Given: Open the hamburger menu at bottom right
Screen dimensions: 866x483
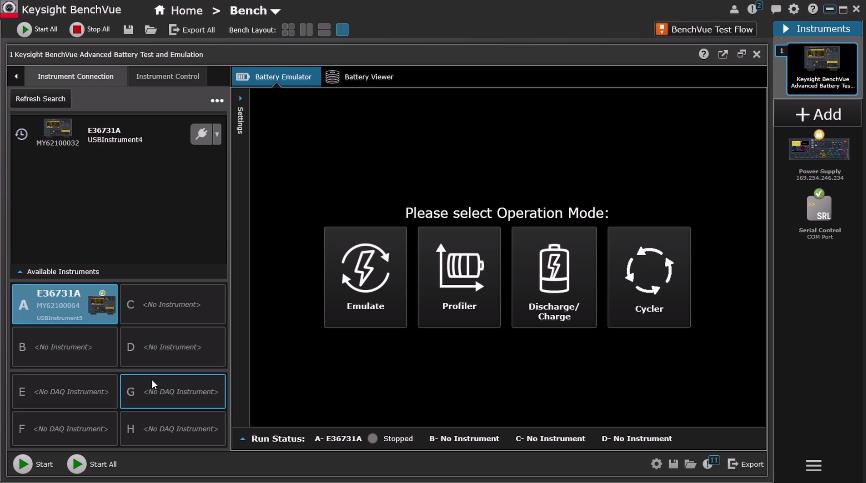Looking at the screenshot, I should click(x=813, y=465).
